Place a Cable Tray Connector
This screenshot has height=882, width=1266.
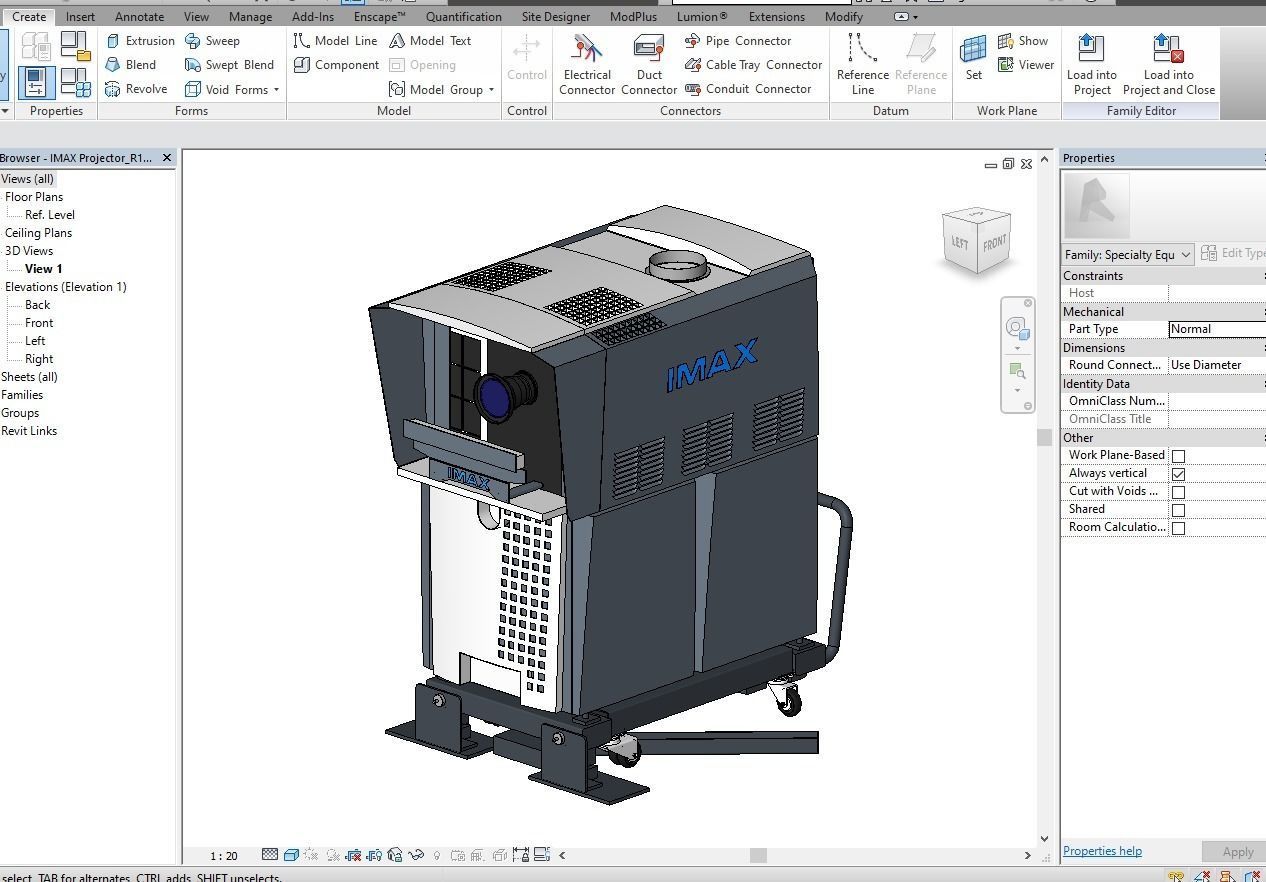[x=753, y=65]
